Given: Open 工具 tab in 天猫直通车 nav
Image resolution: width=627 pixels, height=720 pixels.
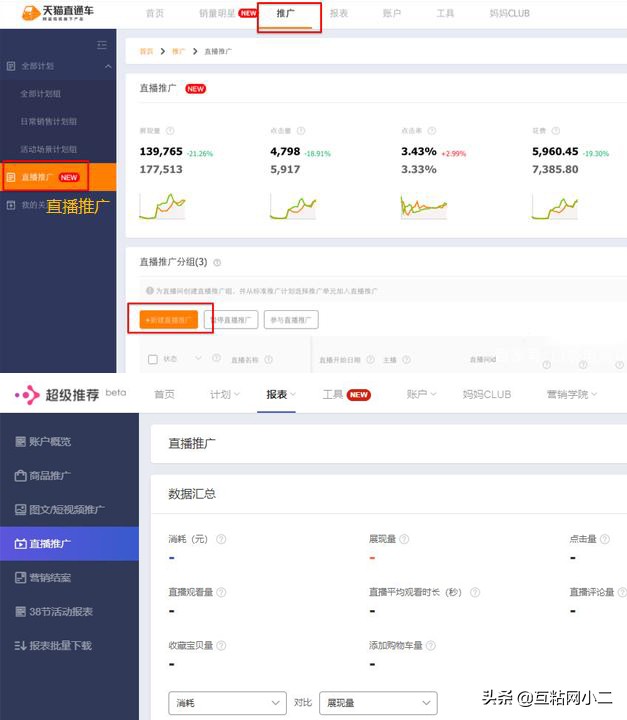Looking at the screenshot, I should tap(445, 13).
